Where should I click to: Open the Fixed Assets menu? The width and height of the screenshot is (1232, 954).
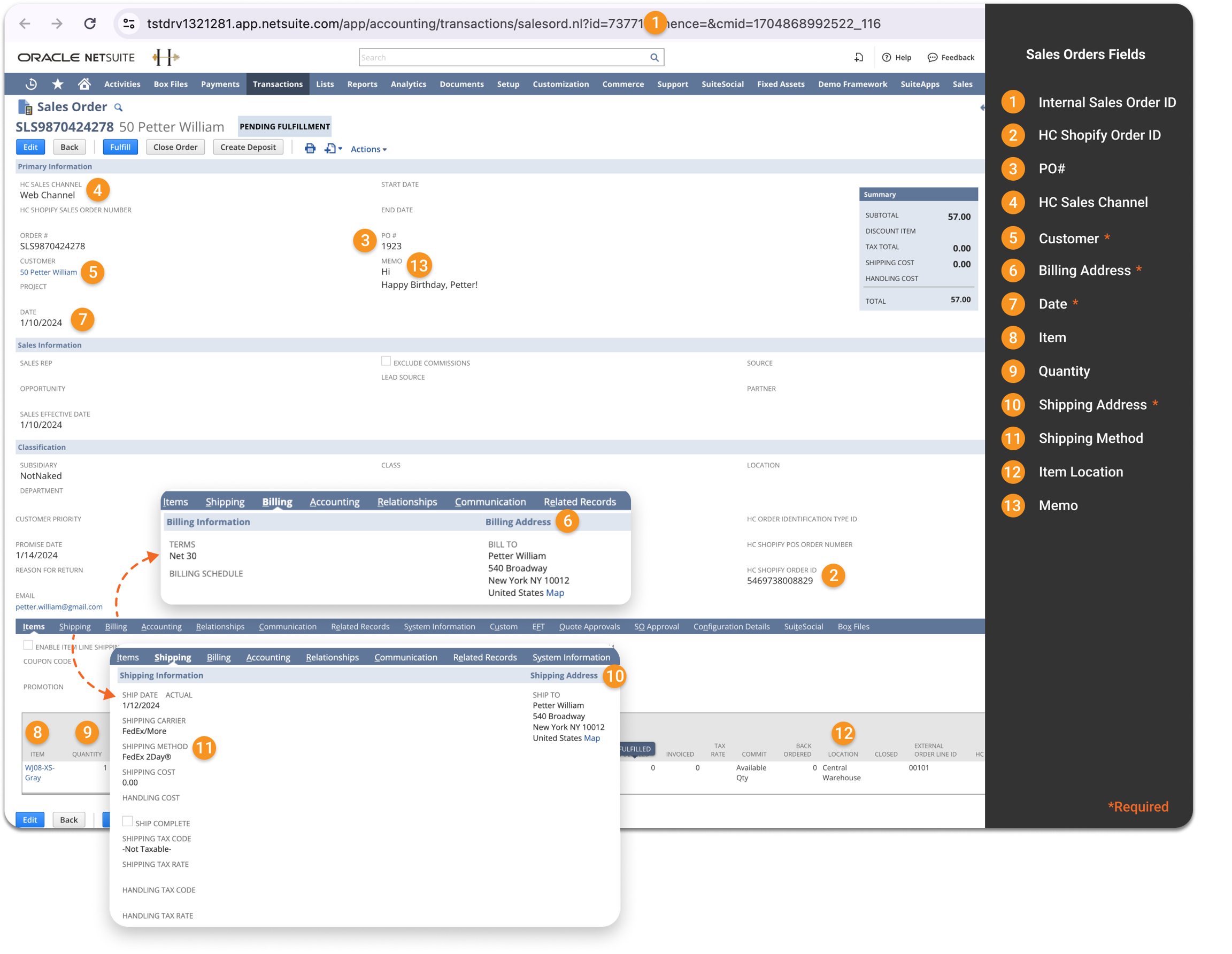tap(781, 84)
